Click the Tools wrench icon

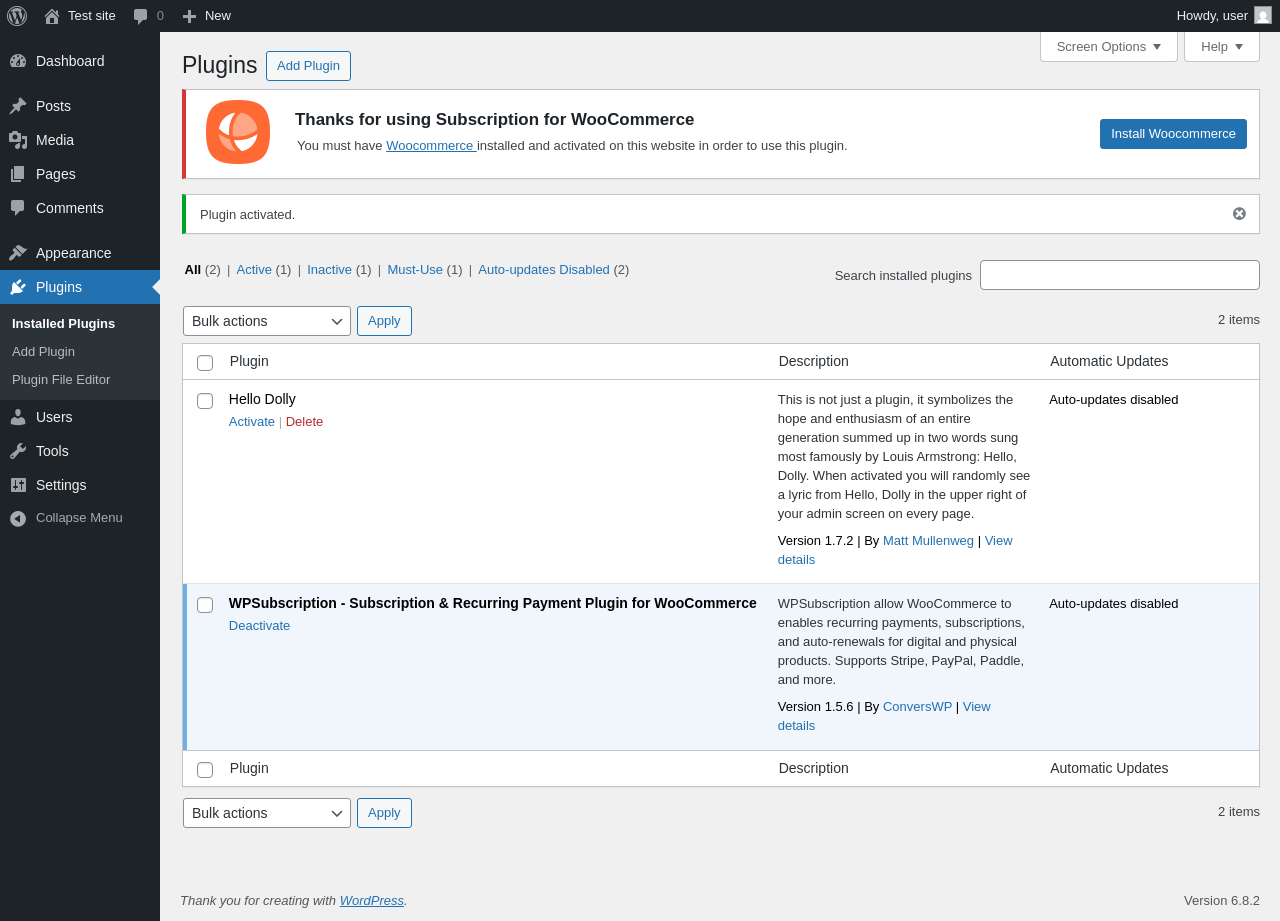tap(18, 451)
